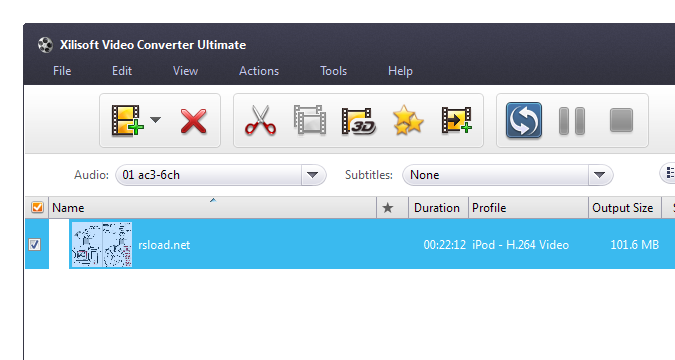Viewport: 675px width, 360px height.
Task: Open the Actions menu
Action: pyautogui.click(x=259, y=71)
